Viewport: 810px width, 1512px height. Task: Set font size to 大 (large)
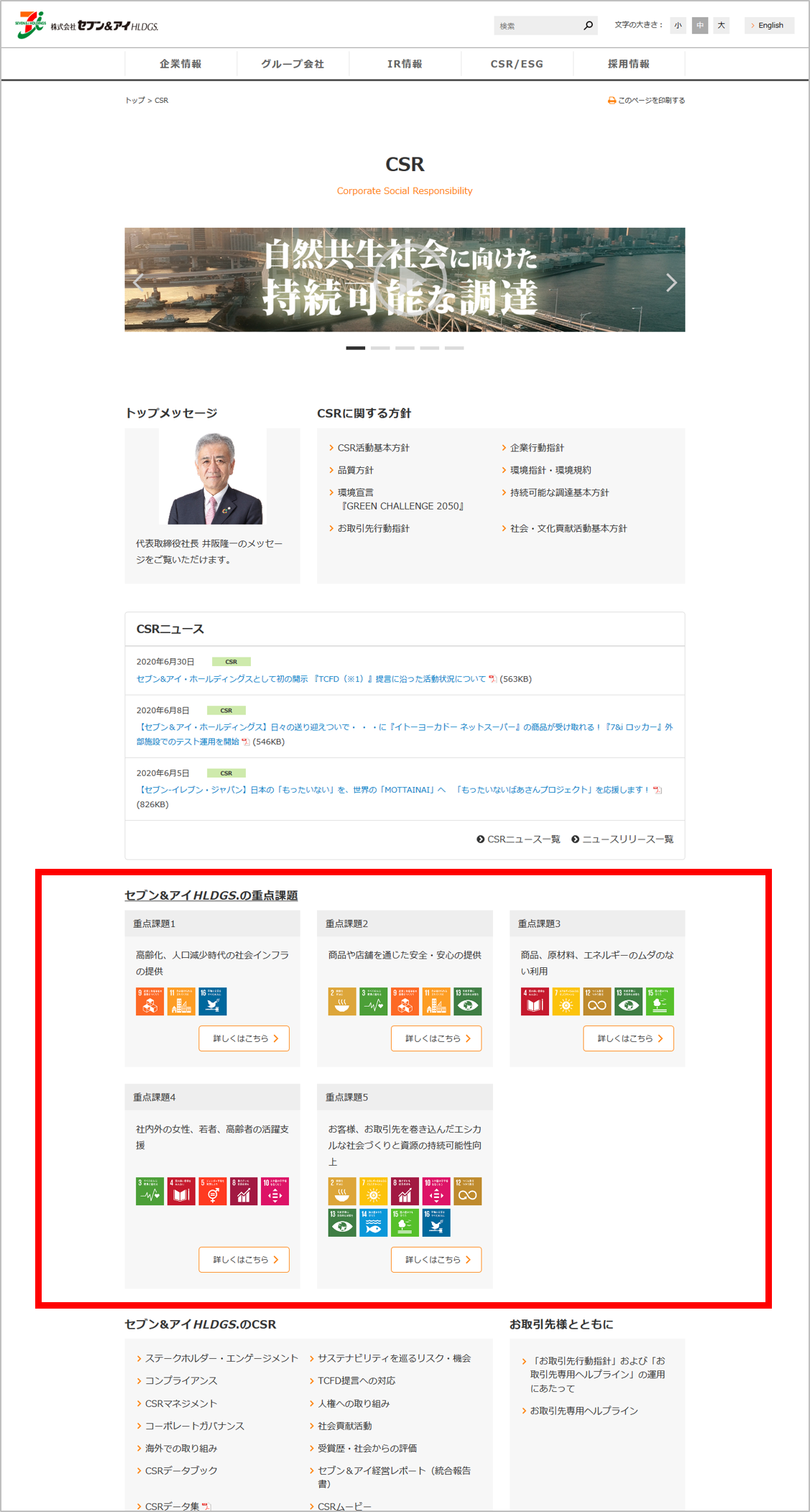pos(721,26)
